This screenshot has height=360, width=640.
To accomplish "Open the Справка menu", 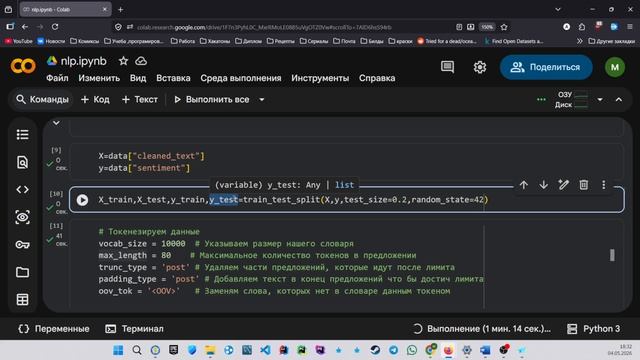I will tap(377, 78).
